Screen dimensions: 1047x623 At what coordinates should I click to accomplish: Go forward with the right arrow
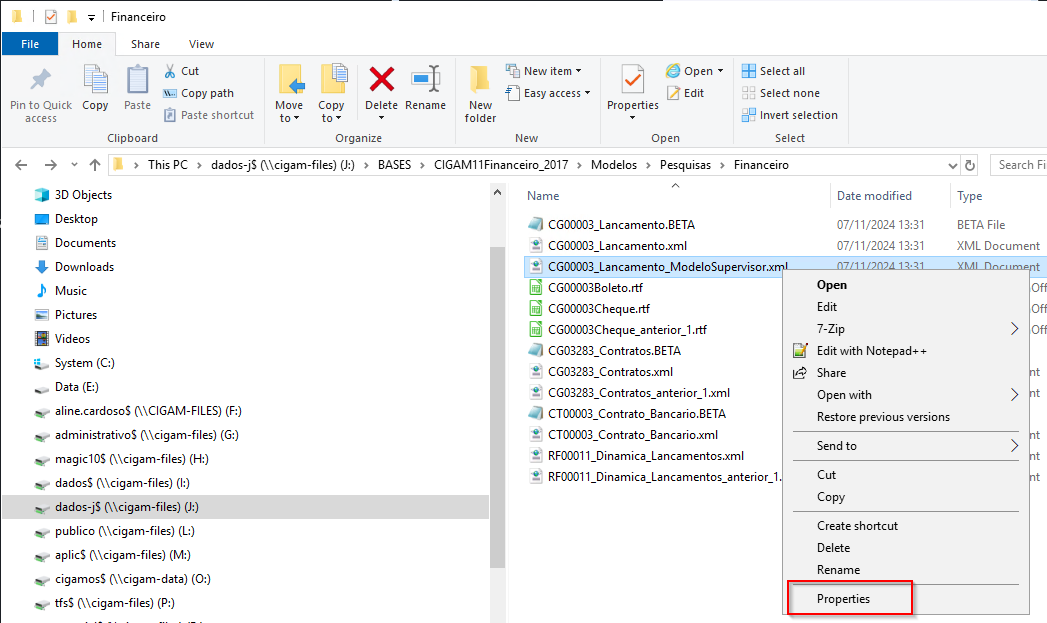pyautogui.click(x=51, y=165)
